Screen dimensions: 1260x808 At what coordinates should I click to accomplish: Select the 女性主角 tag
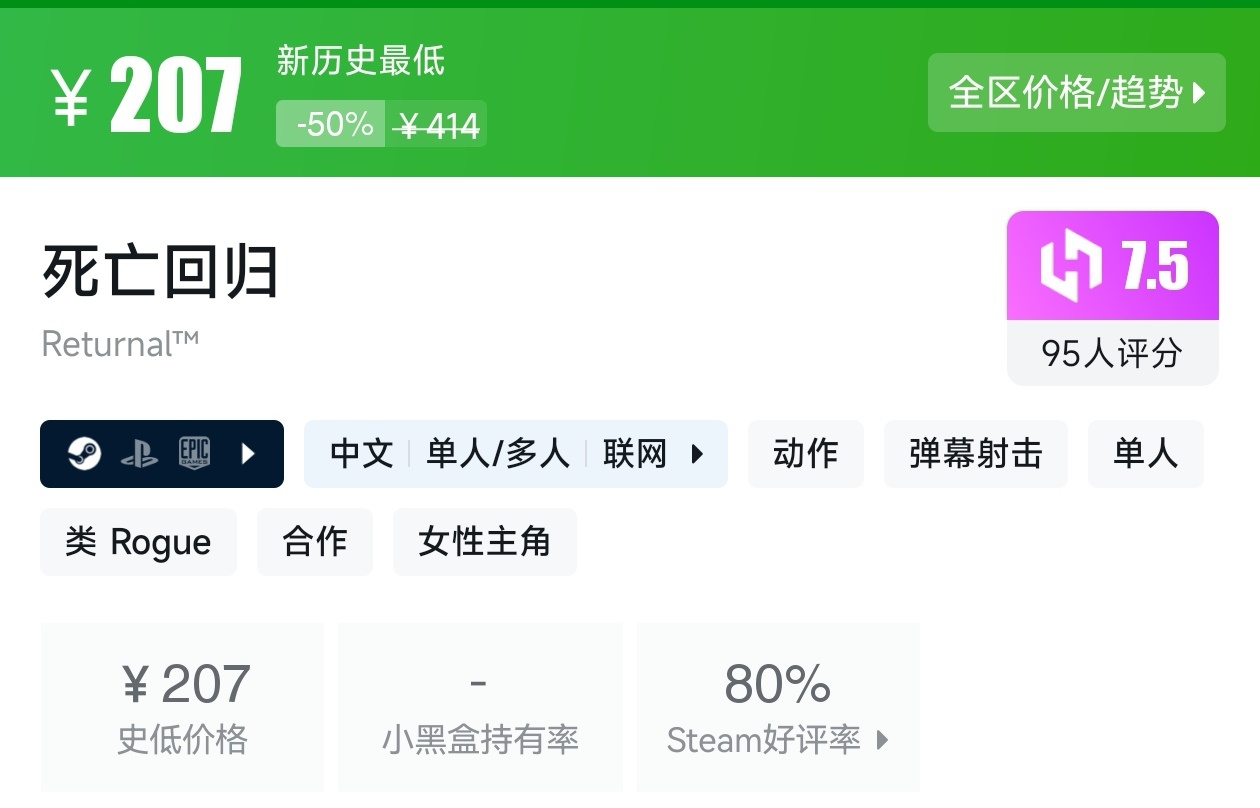pos(484,542)
